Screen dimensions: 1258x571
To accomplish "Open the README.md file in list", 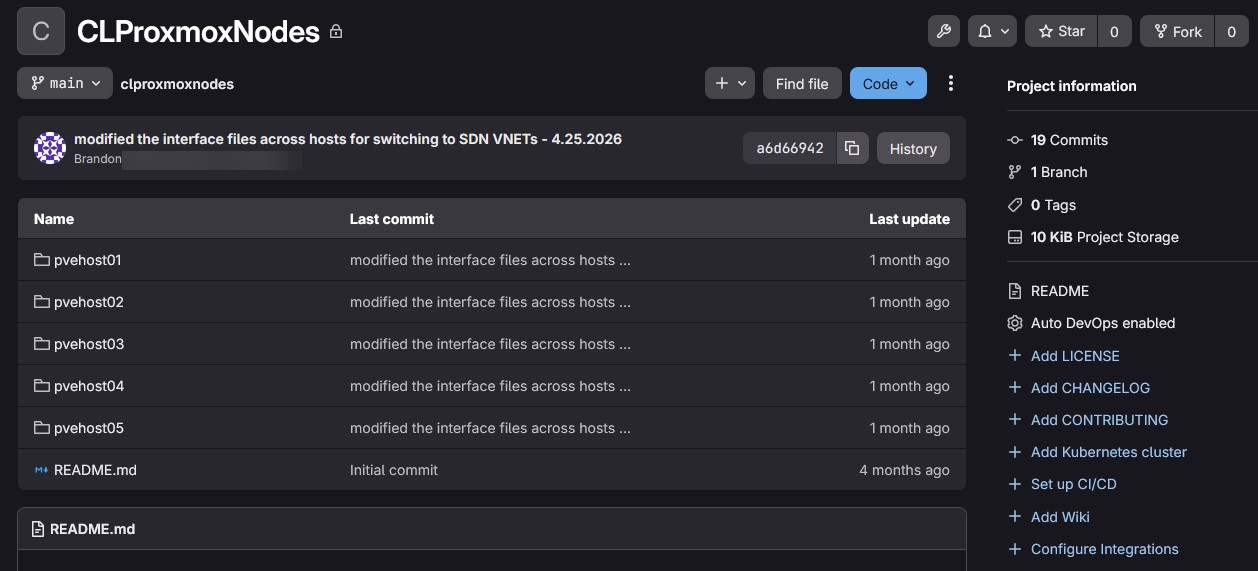I will 95,470.
